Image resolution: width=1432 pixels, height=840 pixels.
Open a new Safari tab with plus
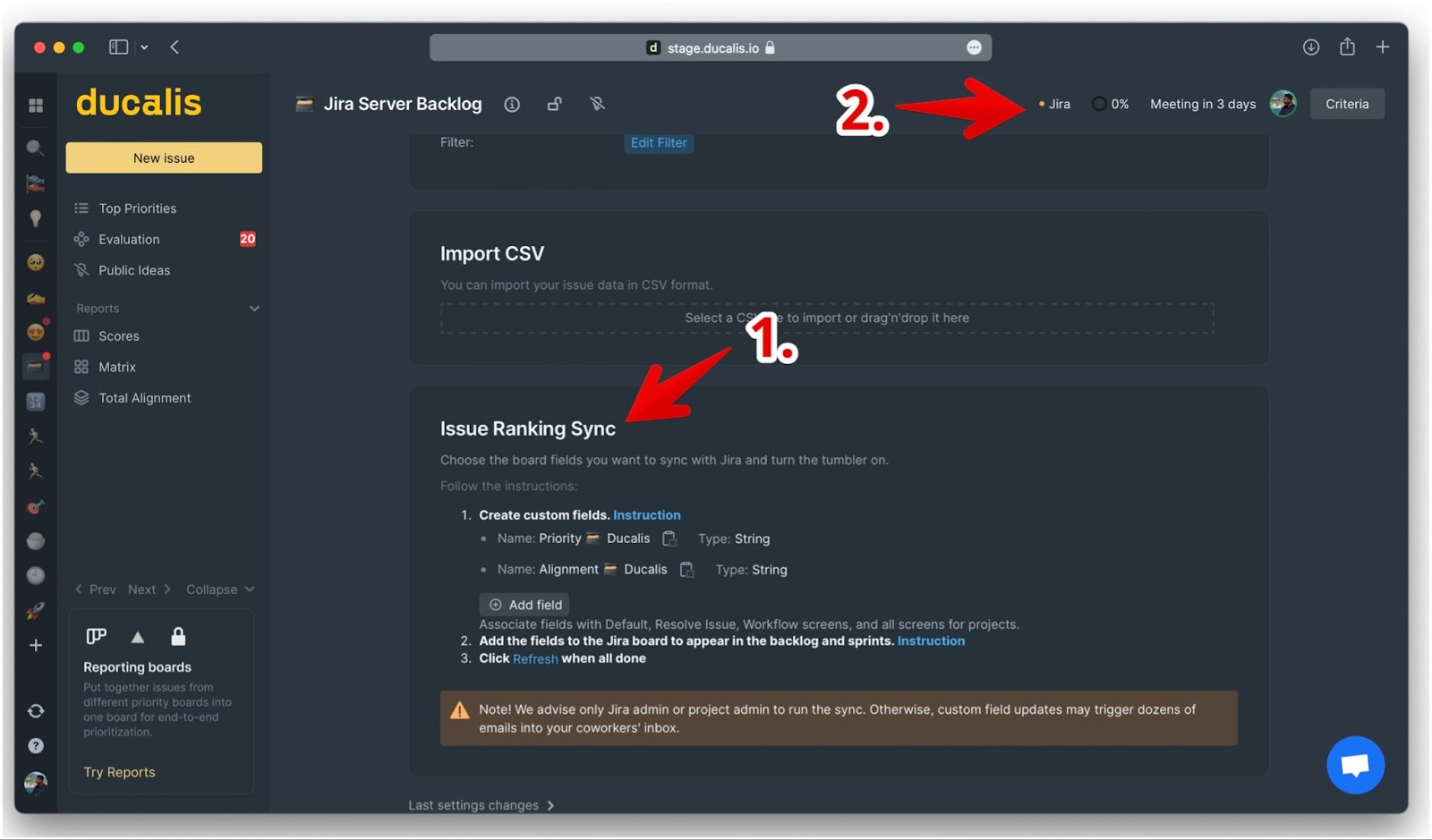[1383, 47]
